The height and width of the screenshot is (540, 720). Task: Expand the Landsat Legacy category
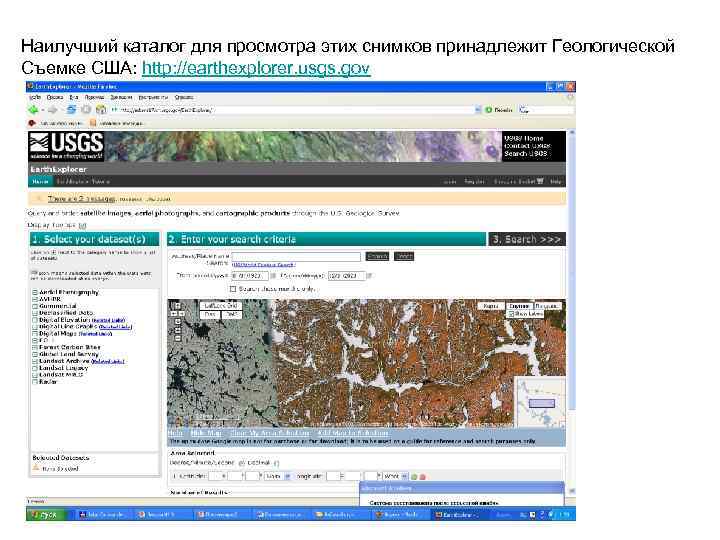(x=34, y=368)
